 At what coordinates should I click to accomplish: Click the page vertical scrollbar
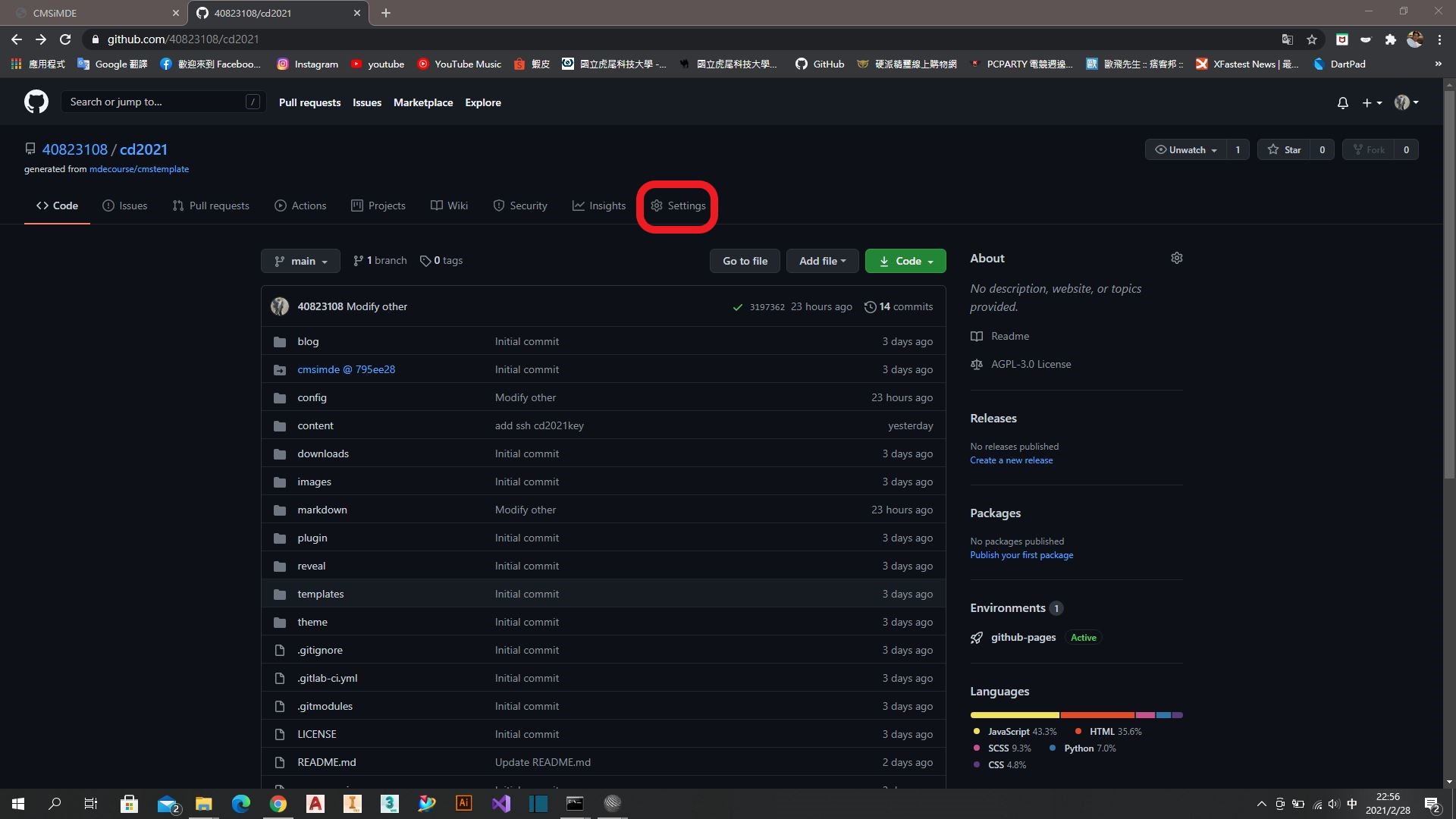[1449, 284]
